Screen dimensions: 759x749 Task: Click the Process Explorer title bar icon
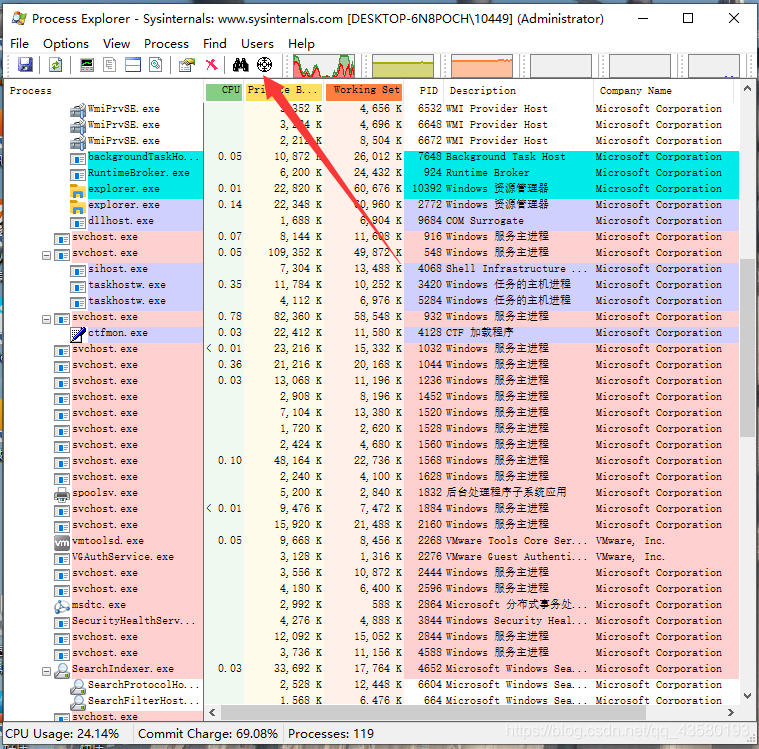(19, 19)
